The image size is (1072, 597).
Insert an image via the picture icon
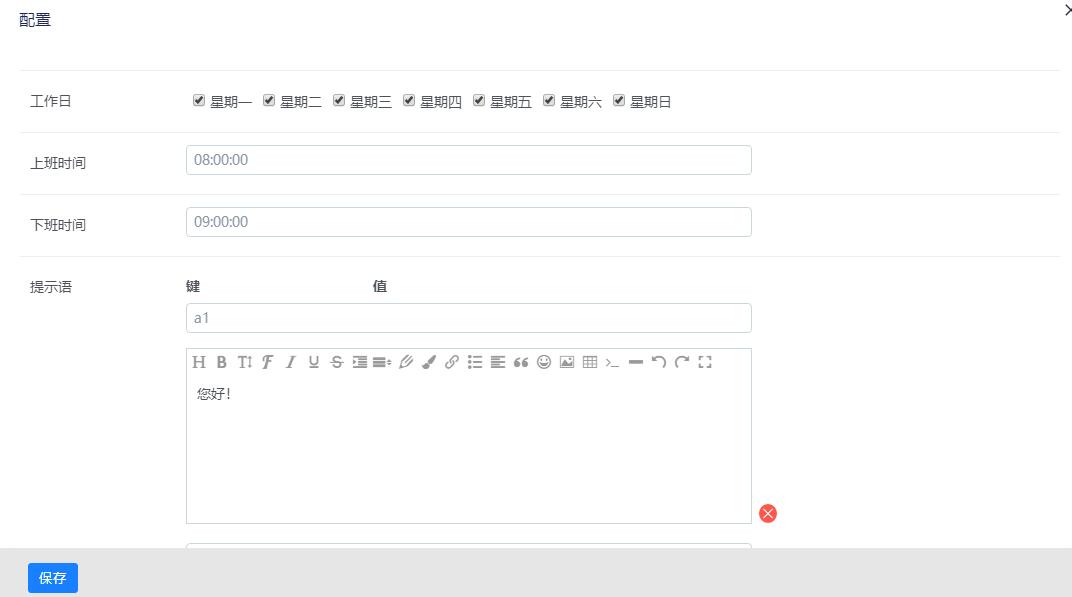567,362
